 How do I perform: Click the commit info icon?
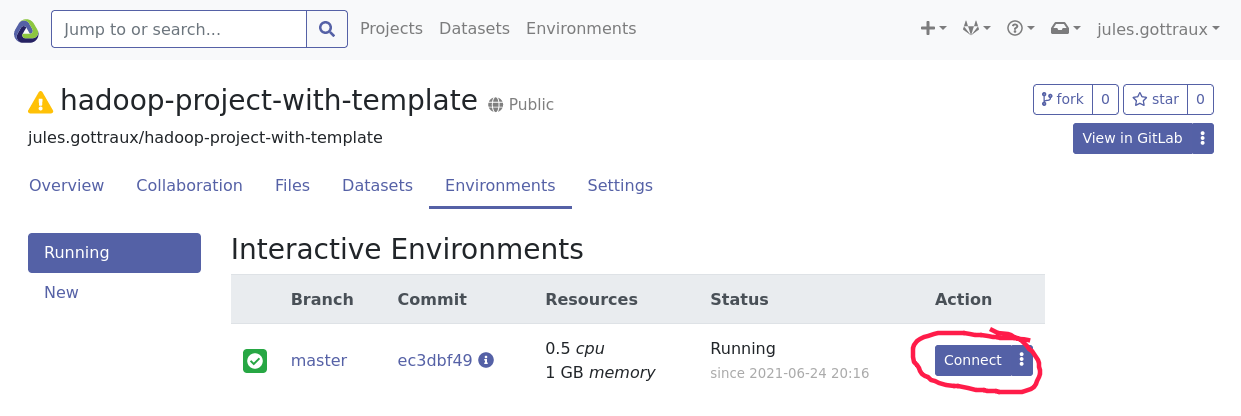486,360
